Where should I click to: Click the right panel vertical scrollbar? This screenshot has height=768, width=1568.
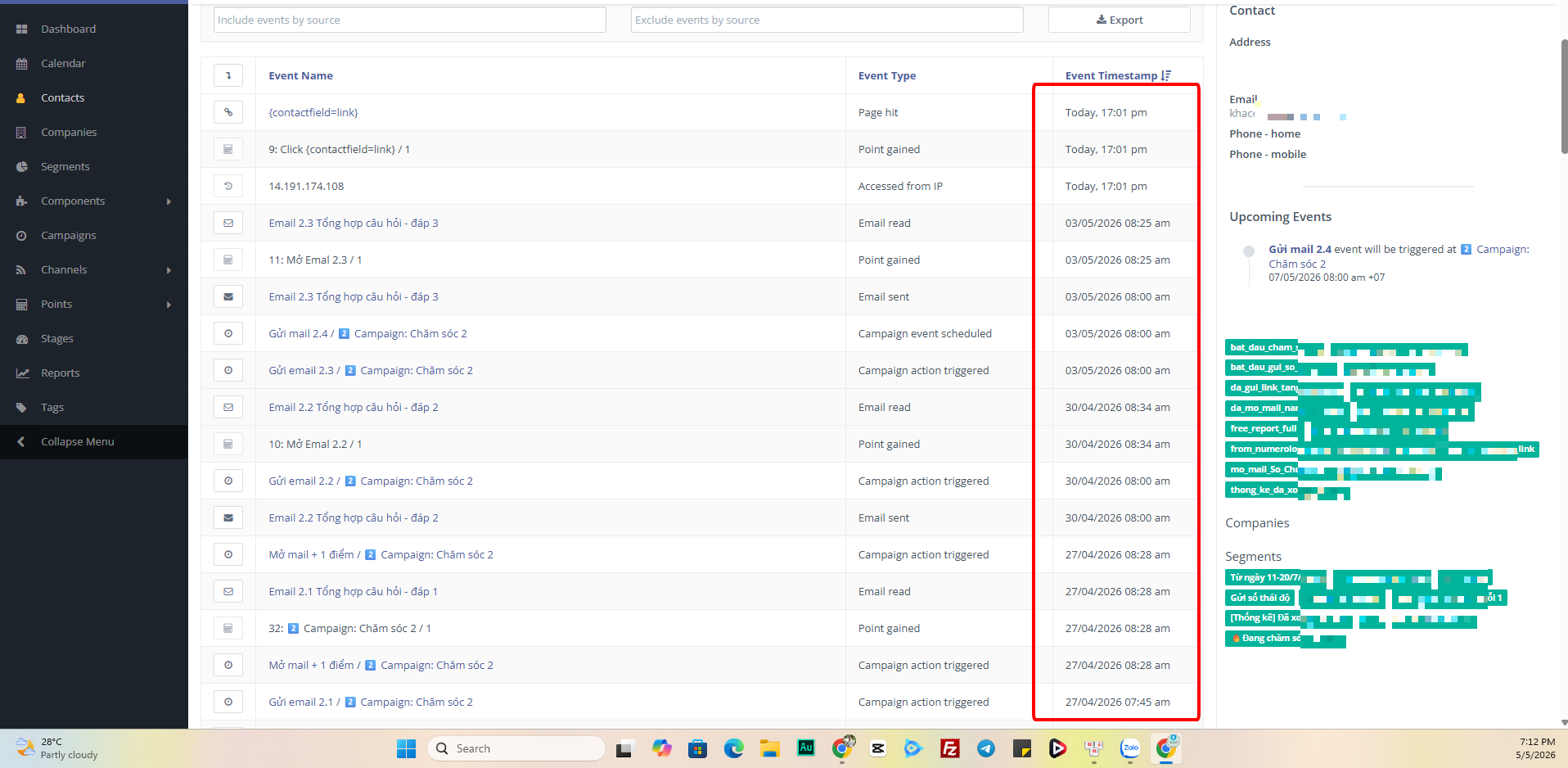coord(1564,97)
